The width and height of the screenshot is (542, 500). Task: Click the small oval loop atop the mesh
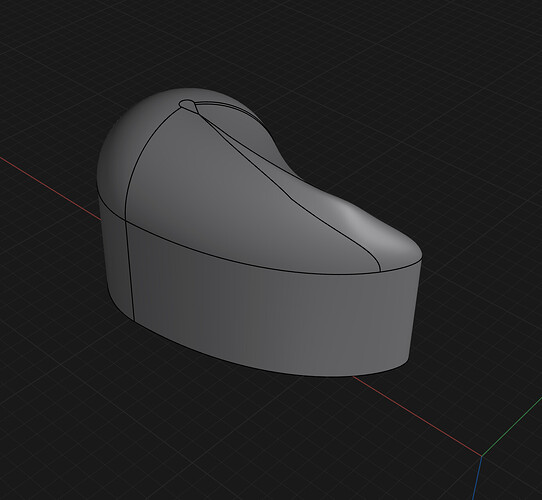point(188,105)
